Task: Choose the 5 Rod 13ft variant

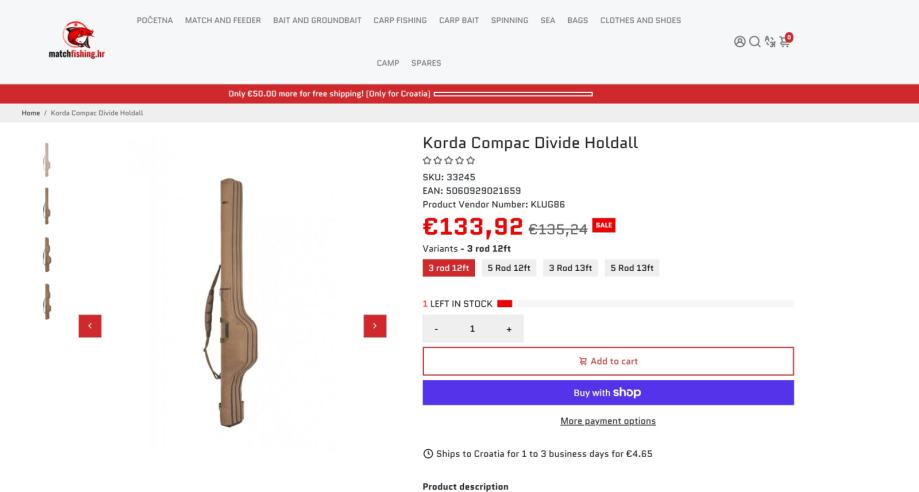Action: pyautogui.click(x=631, y=268)
